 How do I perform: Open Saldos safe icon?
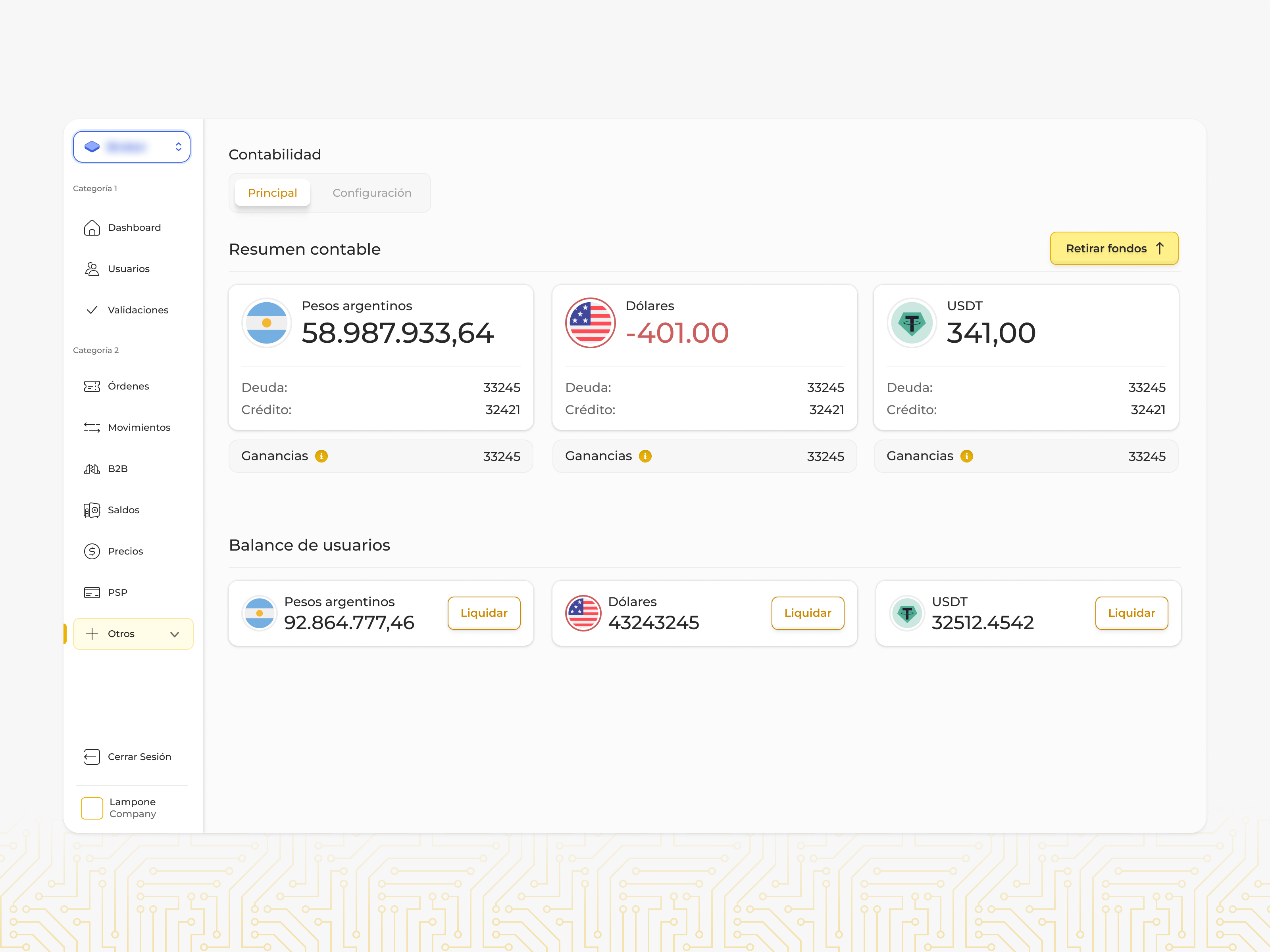[92, 510]
